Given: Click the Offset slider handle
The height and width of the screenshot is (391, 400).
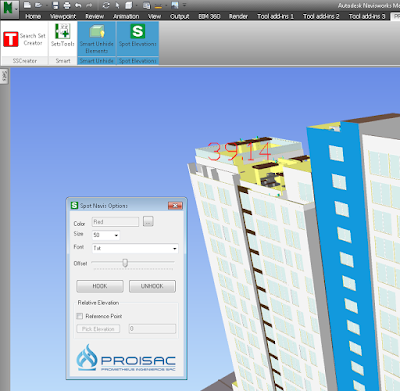Looking at the screenshot, I should 125,263.
